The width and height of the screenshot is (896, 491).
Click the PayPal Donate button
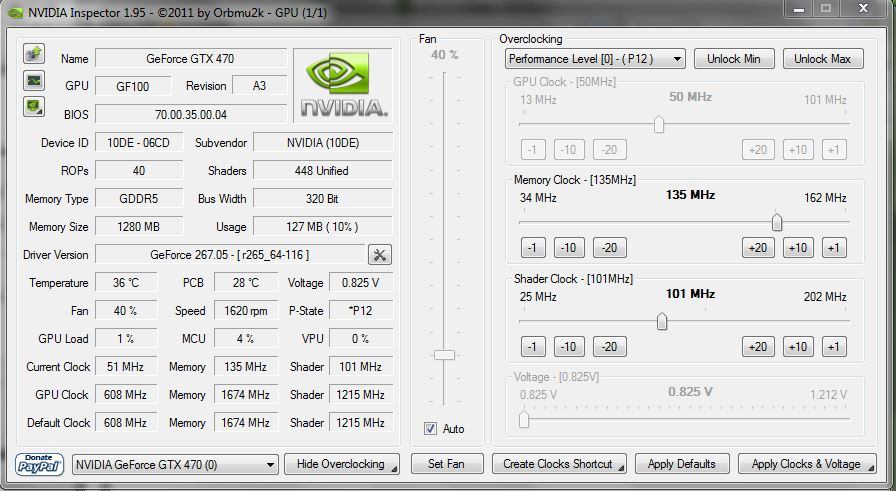coord(39,464)
